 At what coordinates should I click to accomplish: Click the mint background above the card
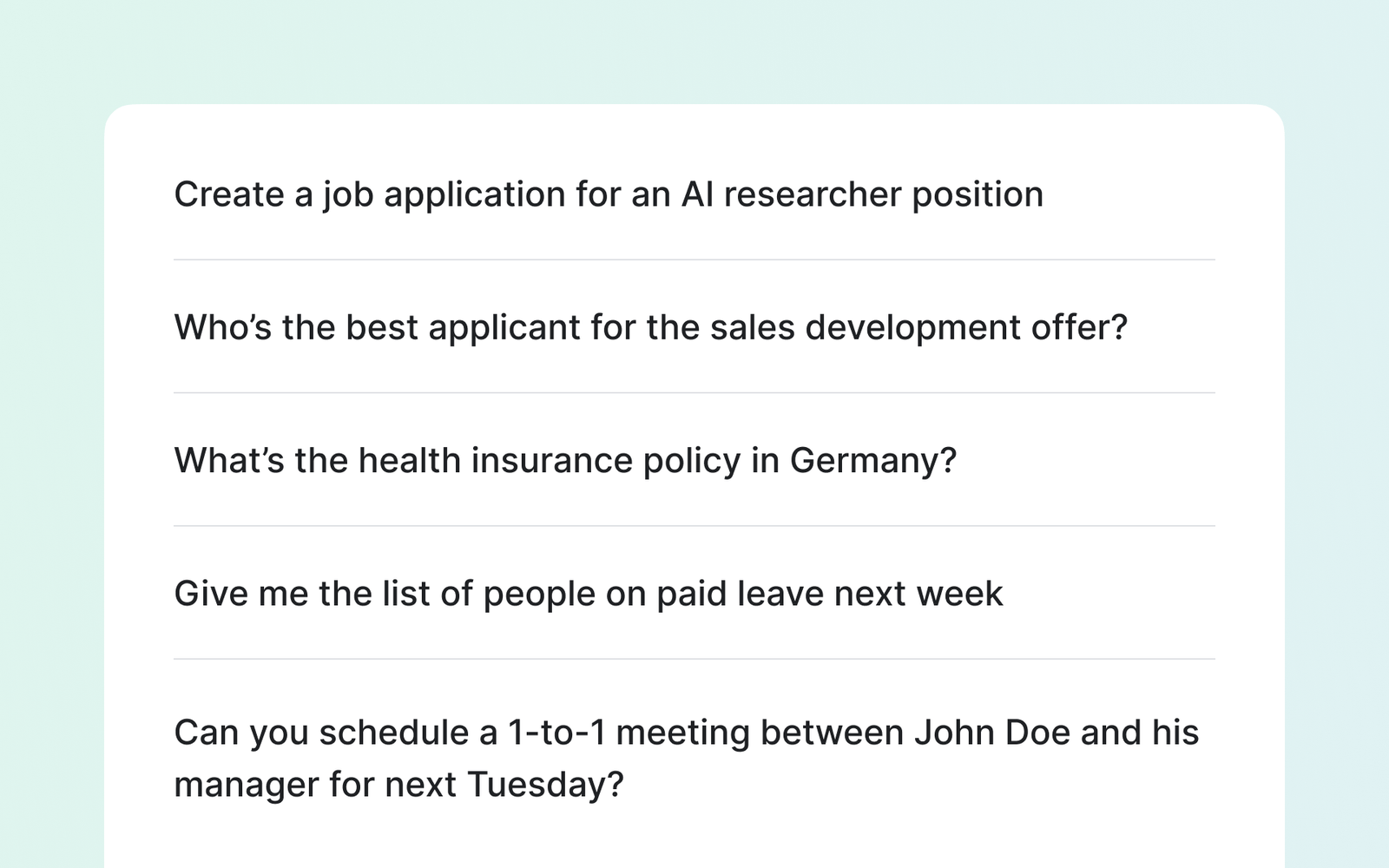pyautogui.click(x=694, y=52)
